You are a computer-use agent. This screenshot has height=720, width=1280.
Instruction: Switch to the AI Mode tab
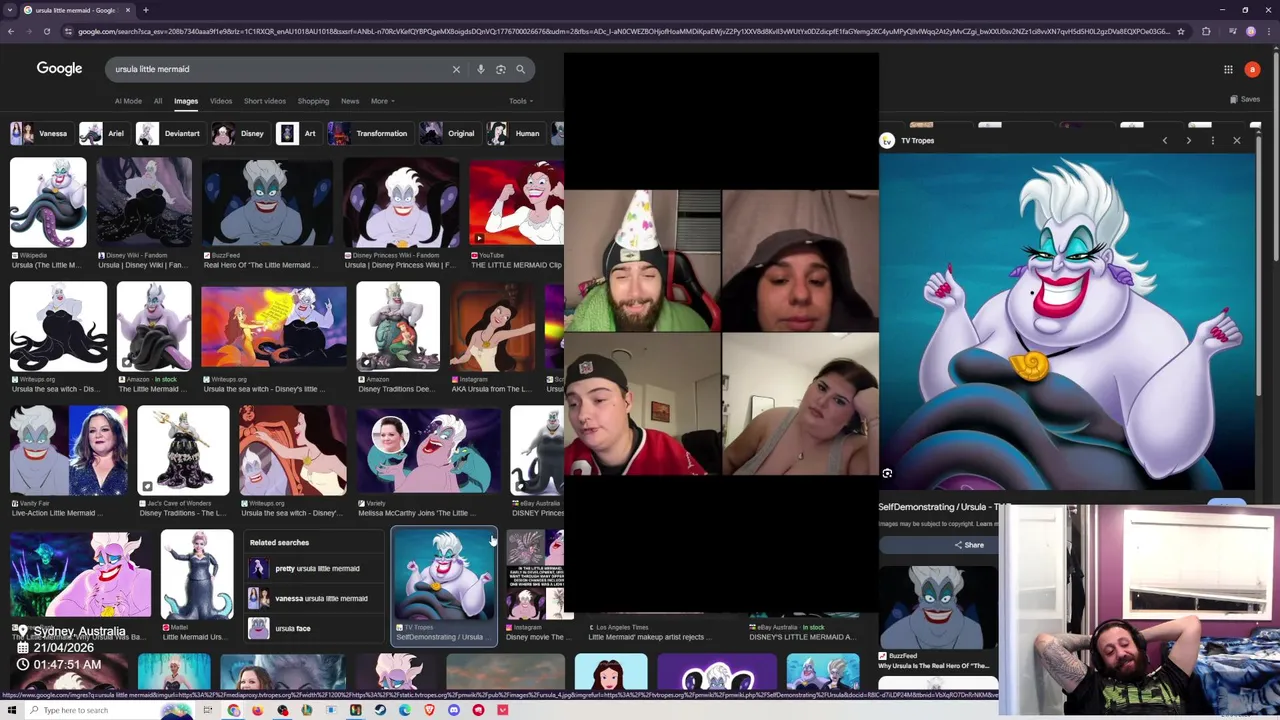[128, 101]
